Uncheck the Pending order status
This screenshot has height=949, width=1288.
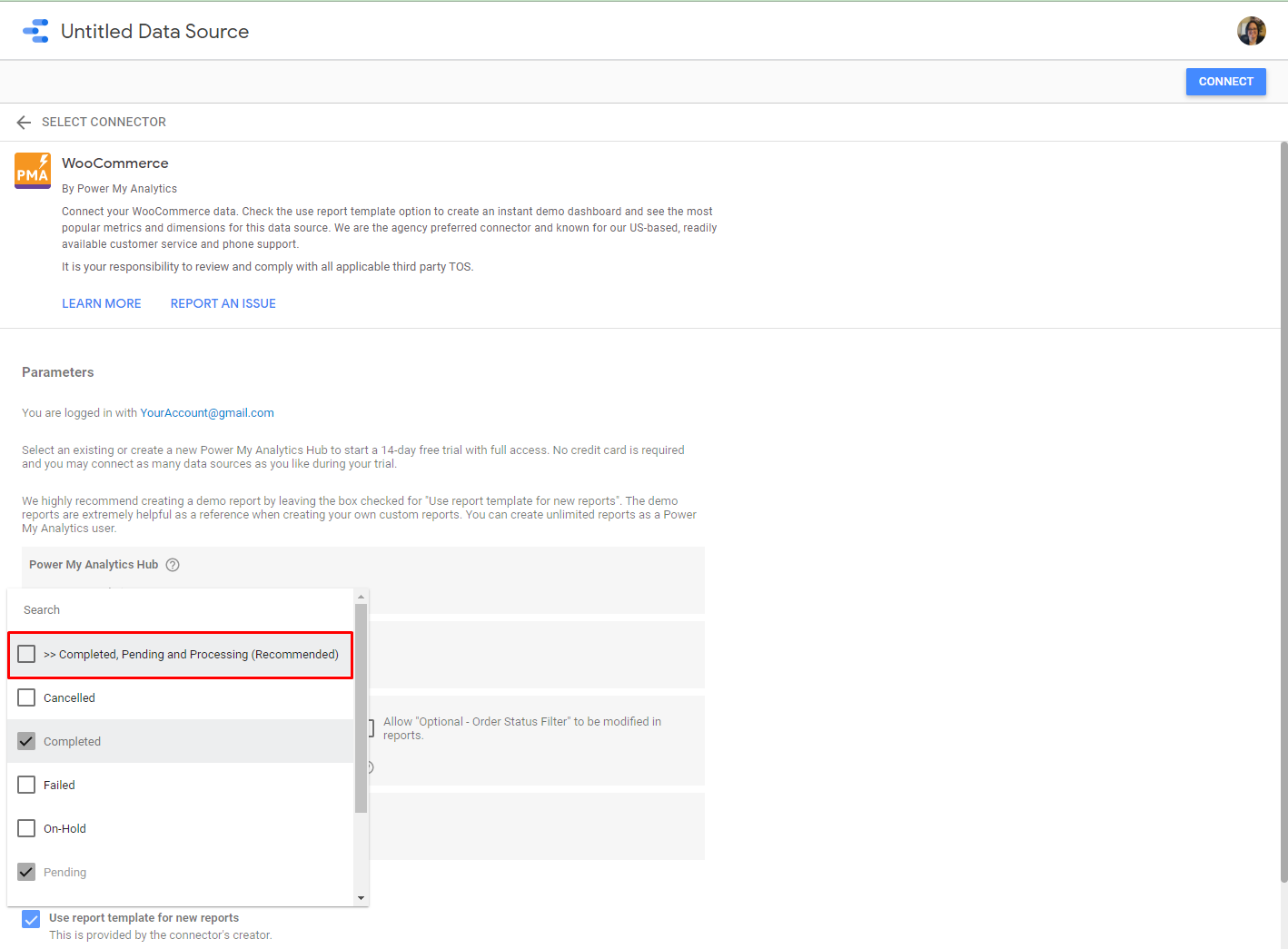click(x=26, y=872)
